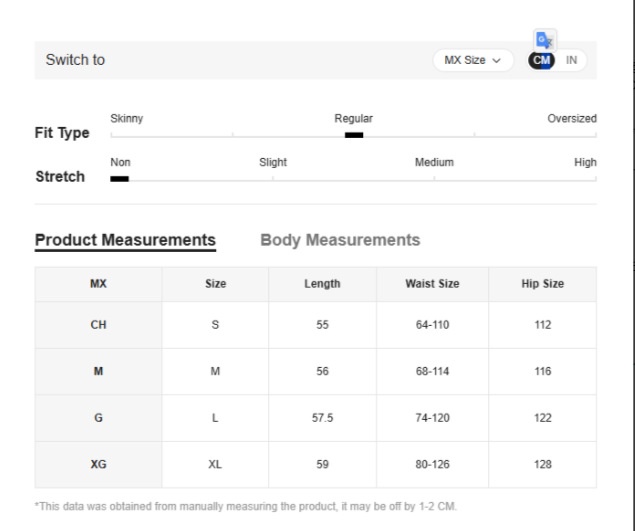
Task: Click the chevron arrow beside MX Size
Action: click(x=496, y=60)
